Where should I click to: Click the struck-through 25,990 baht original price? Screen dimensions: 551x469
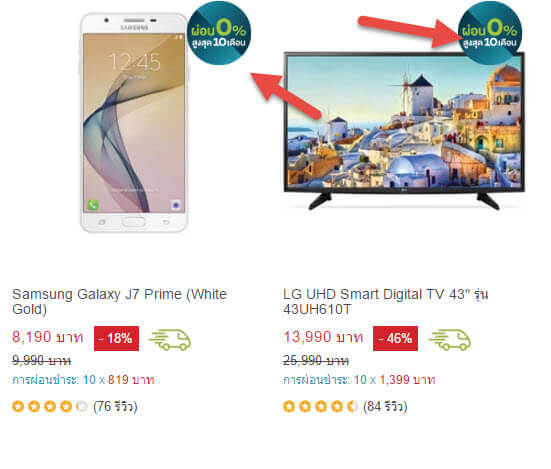tap(316, 360)
